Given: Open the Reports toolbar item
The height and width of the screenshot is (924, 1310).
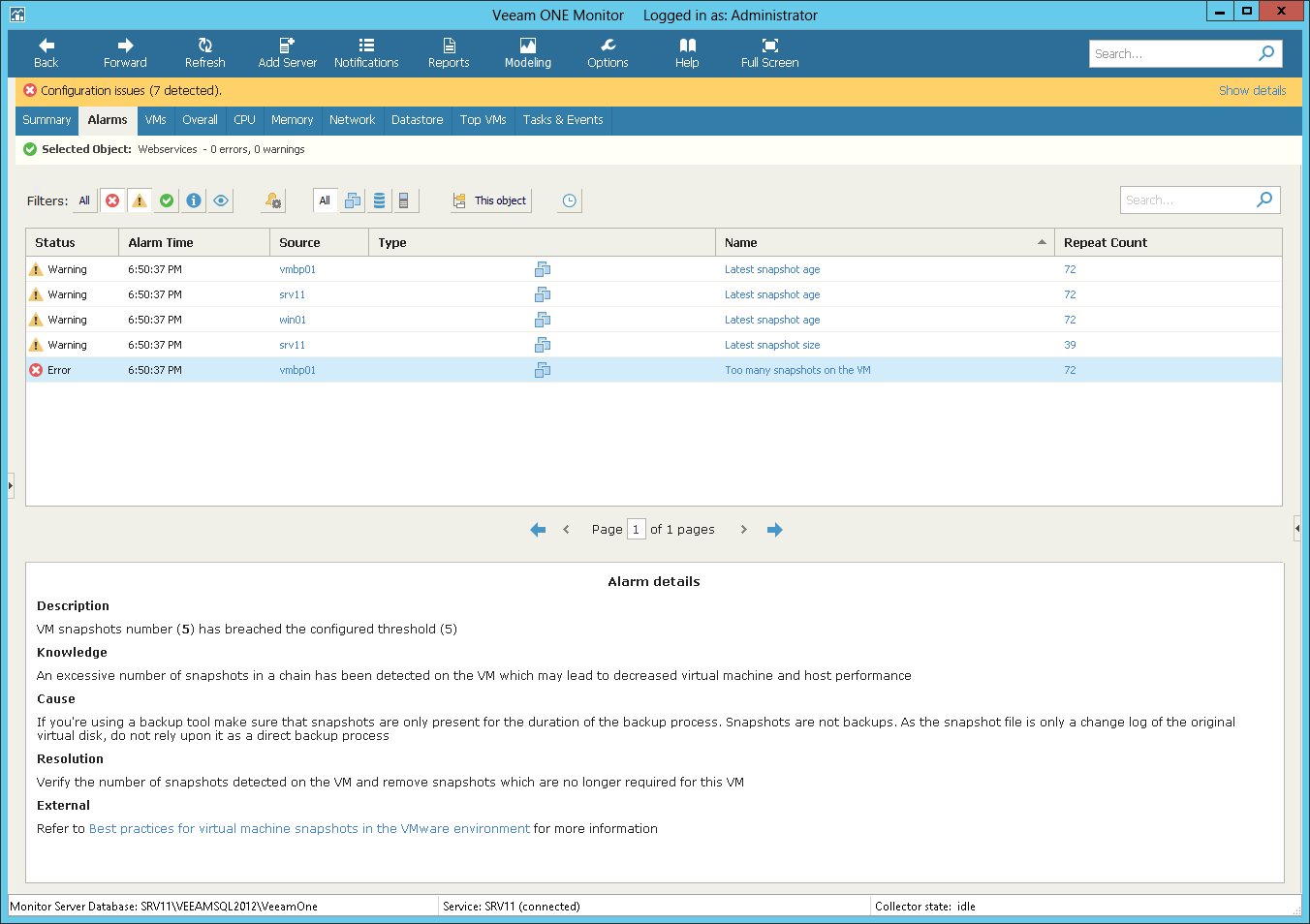Looking at the screenshot, I should pyautogui.click(x=449, y=53).
